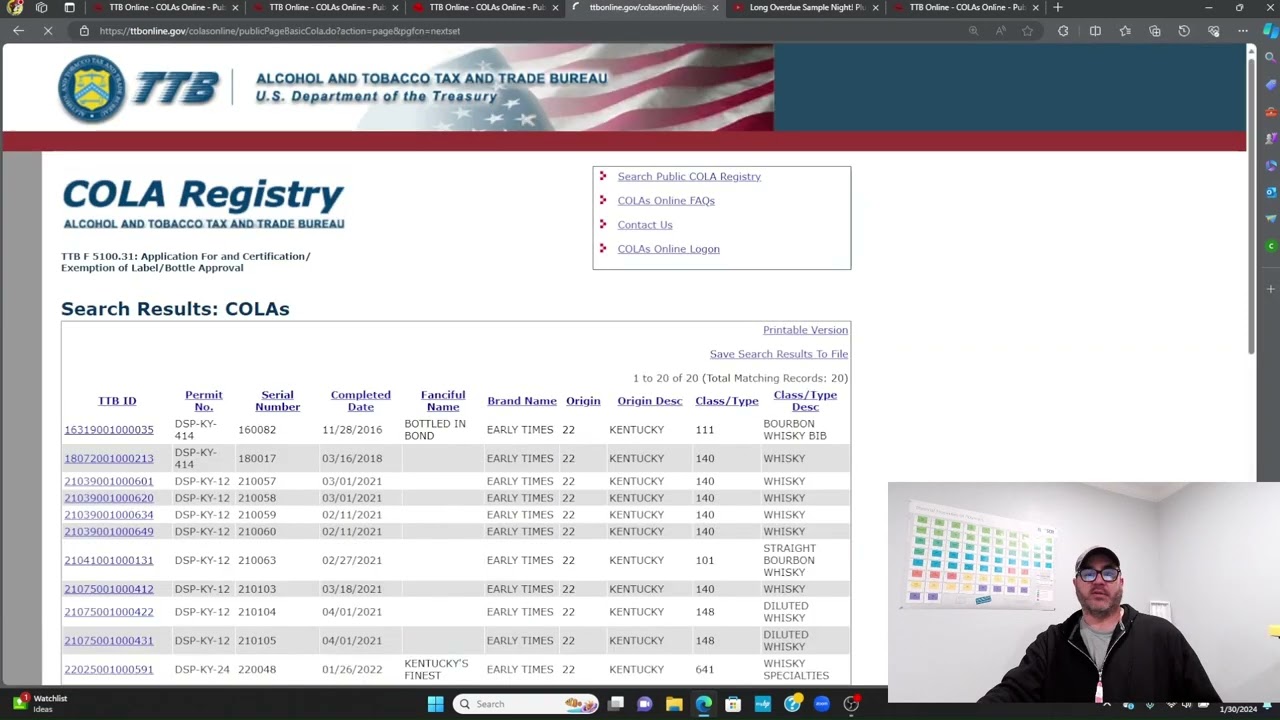
Task: Open COLA record 21075001000412
Action: pos(109,589)
